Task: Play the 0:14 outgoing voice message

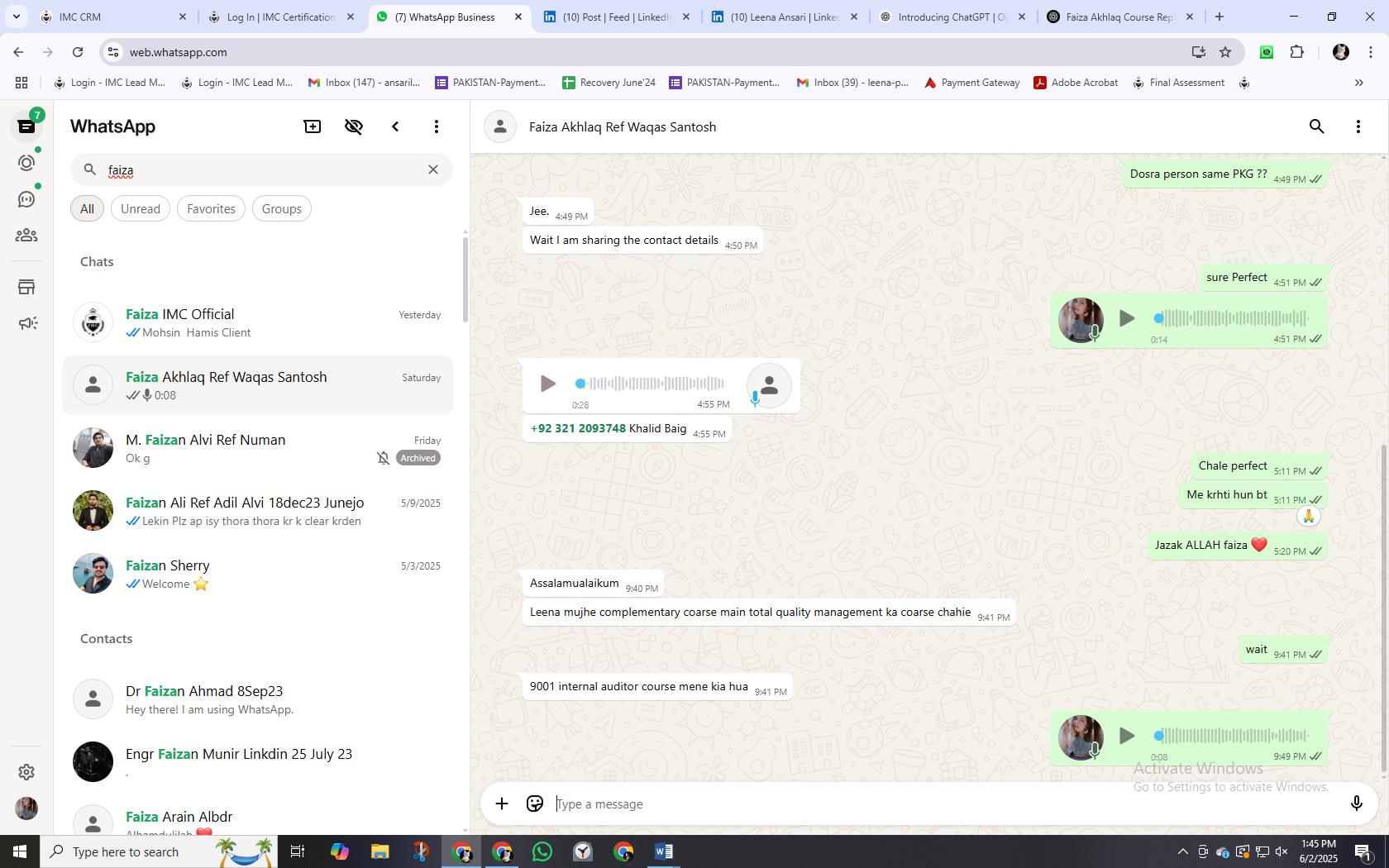Action: pos(1126,318)
